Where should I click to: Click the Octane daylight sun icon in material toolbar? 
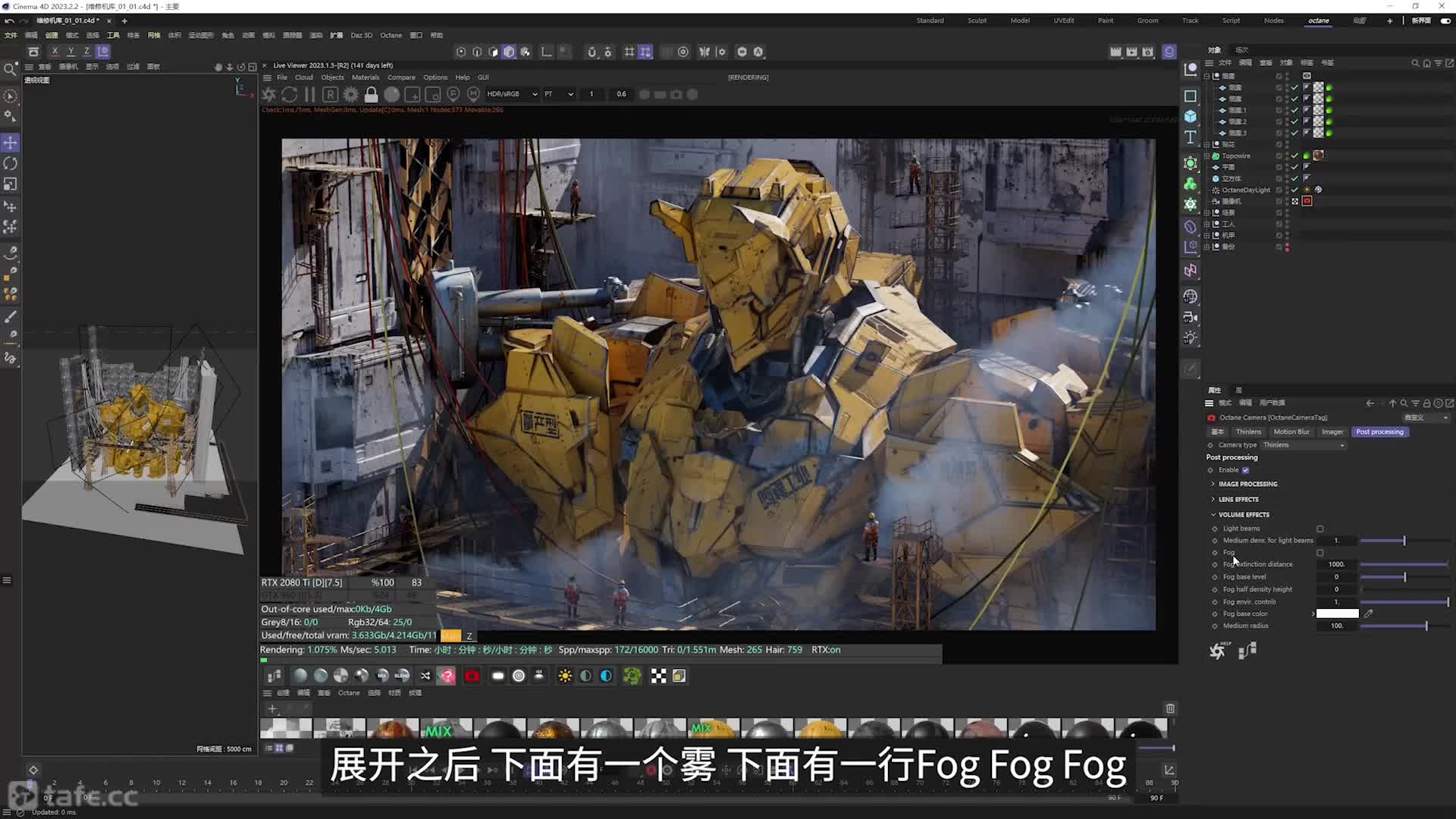(x=565, y=676)
